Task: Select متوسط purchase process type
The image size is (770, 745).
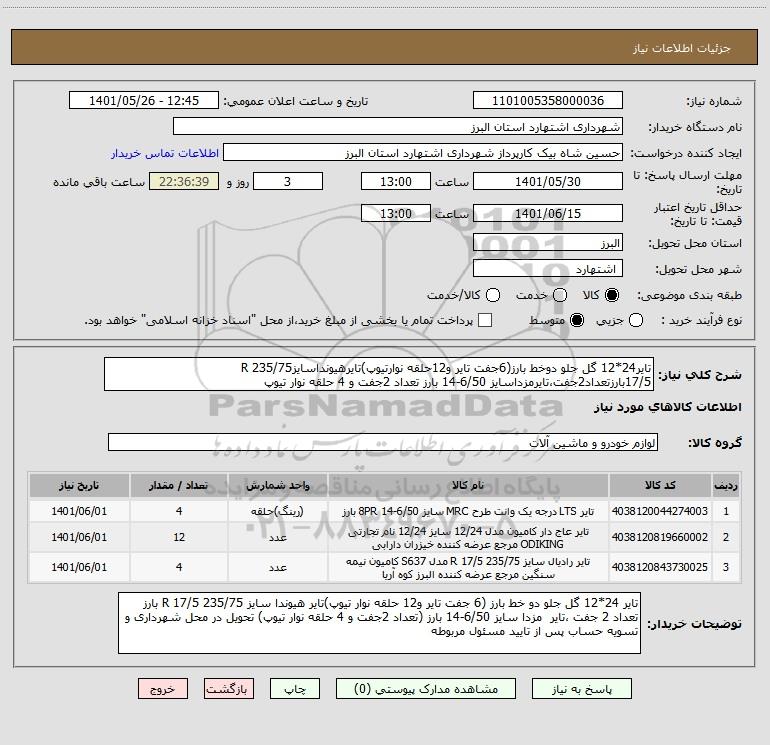Action: click(577, 321)
